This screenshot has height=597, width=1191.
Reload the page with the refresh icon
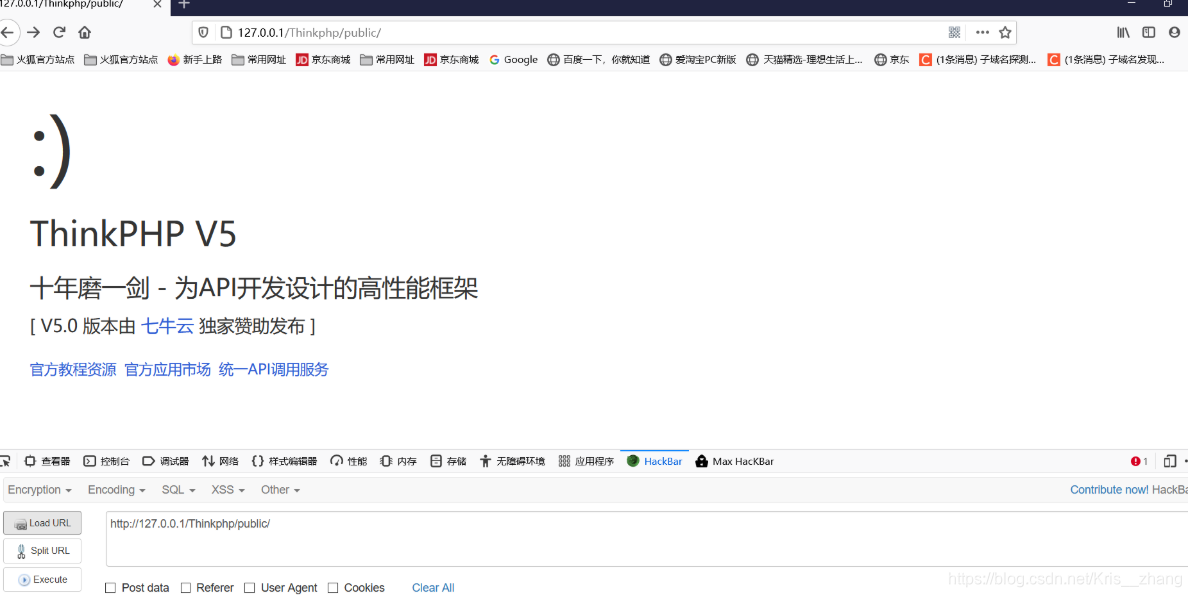coord(59,33)
